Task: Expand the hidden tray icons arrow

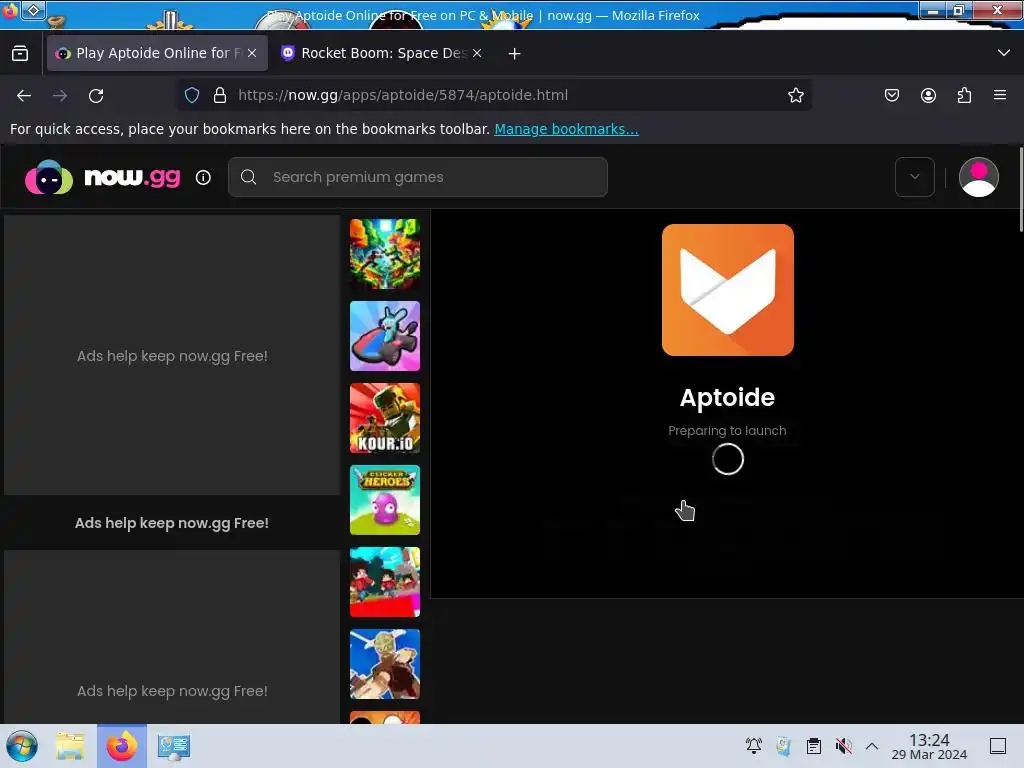Action: point(872,746)
